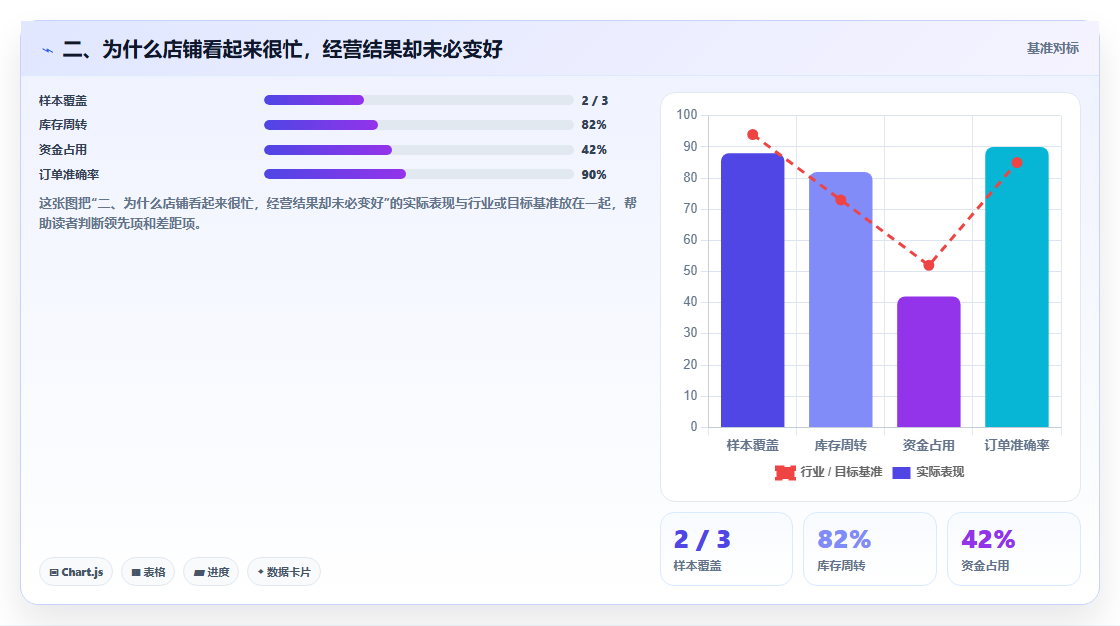Toggle the 行业 / 目标基准 legend swatch

785,472
